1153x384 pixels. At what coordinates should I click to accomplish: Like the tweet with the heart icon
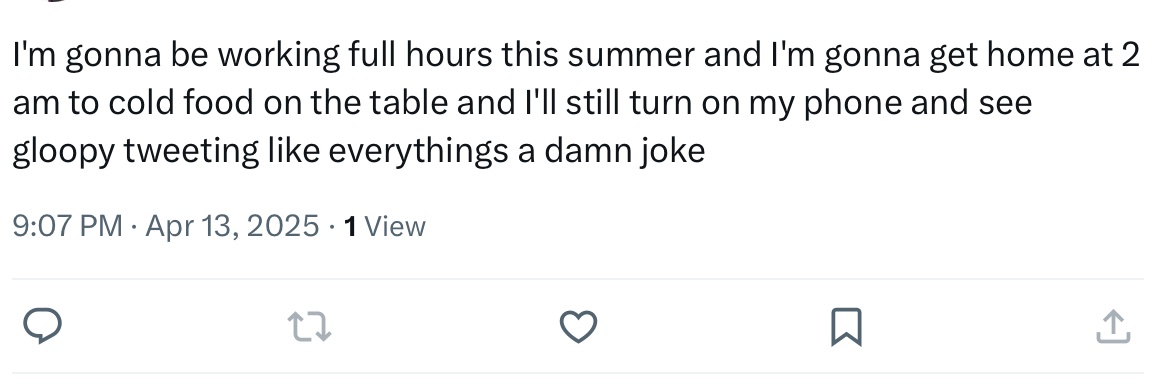pyautogui.click(x=579, y=327)
